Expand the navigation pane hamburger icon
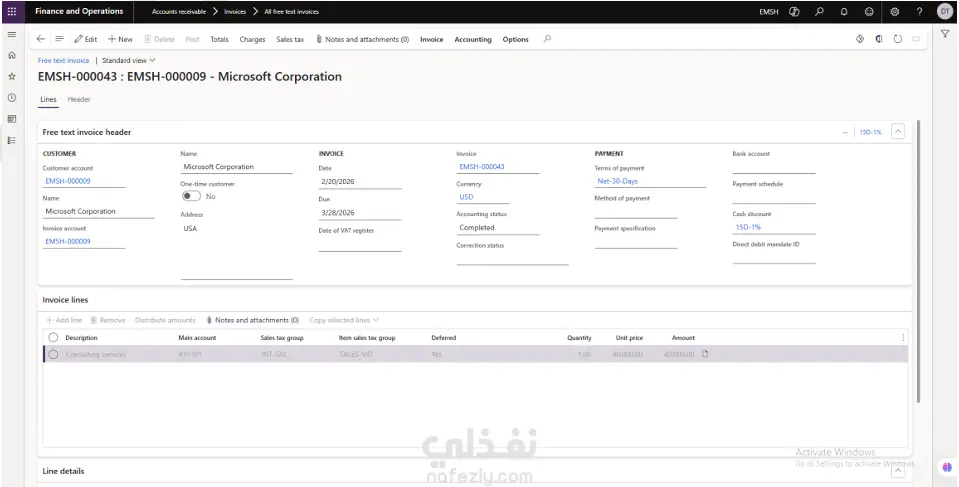This screenshot has height=487, width=959. pyautogui.click(x=12, y=34)
